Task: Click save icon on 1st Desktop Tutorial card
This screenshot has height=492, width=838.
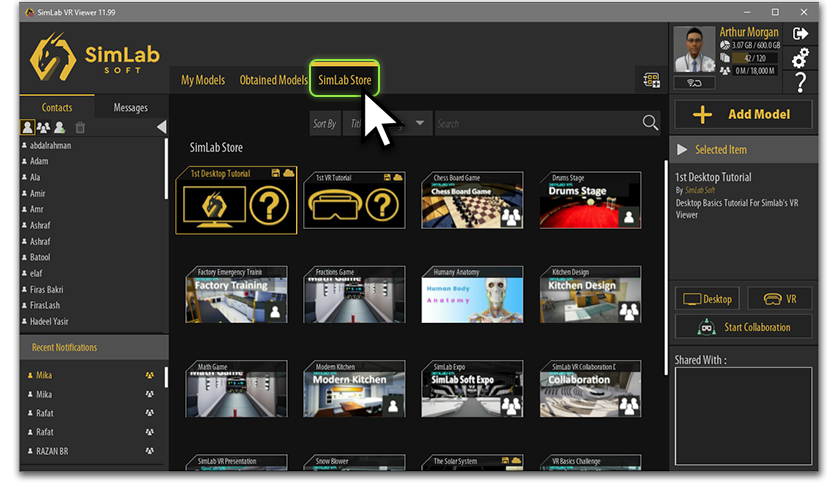Action: click(x=276, y=173)
